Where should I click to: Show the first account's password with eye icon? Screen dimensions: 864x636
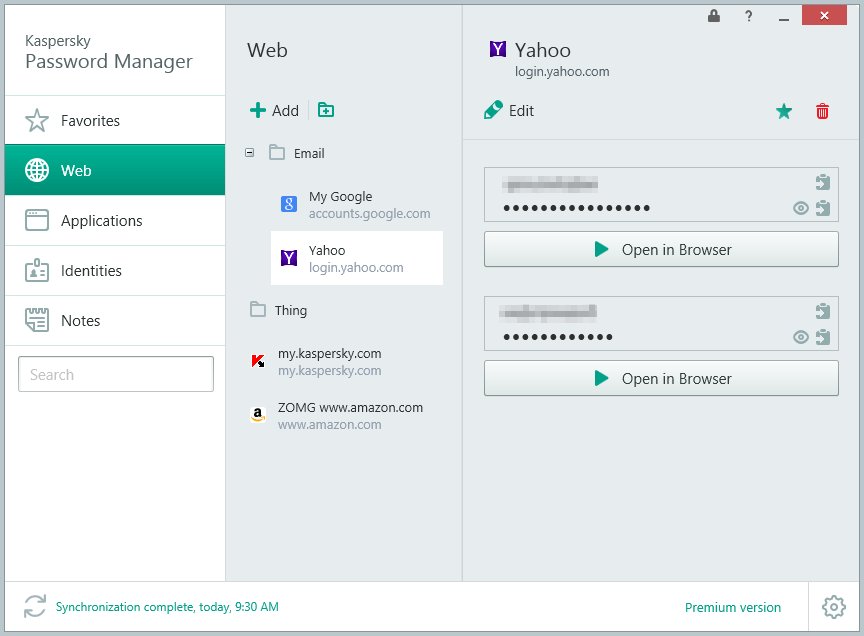[x=801, y=208]
